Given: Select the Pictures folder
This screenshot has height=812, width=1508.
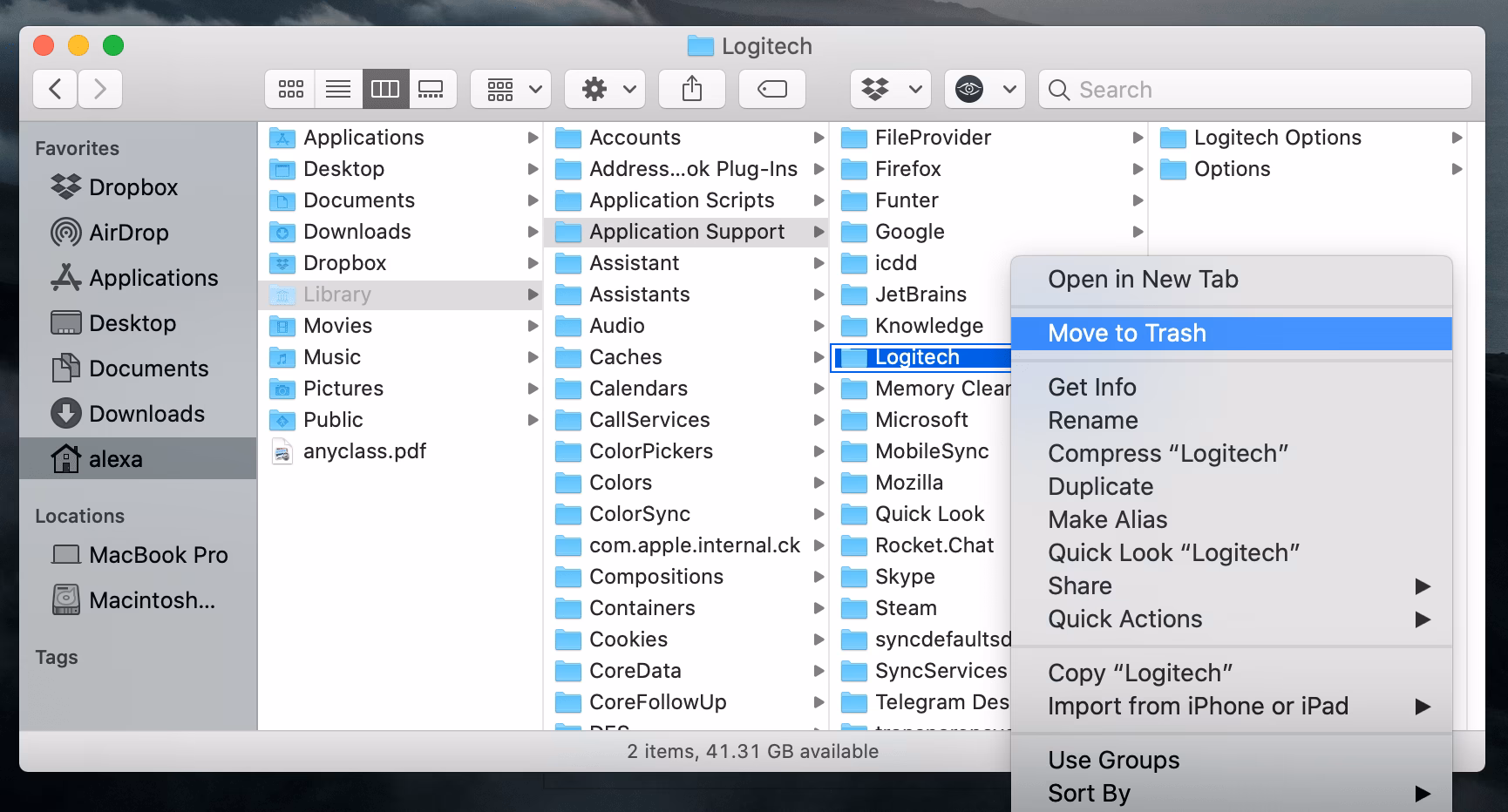Looking at the screenshot, I should click(x=400, y=389).
